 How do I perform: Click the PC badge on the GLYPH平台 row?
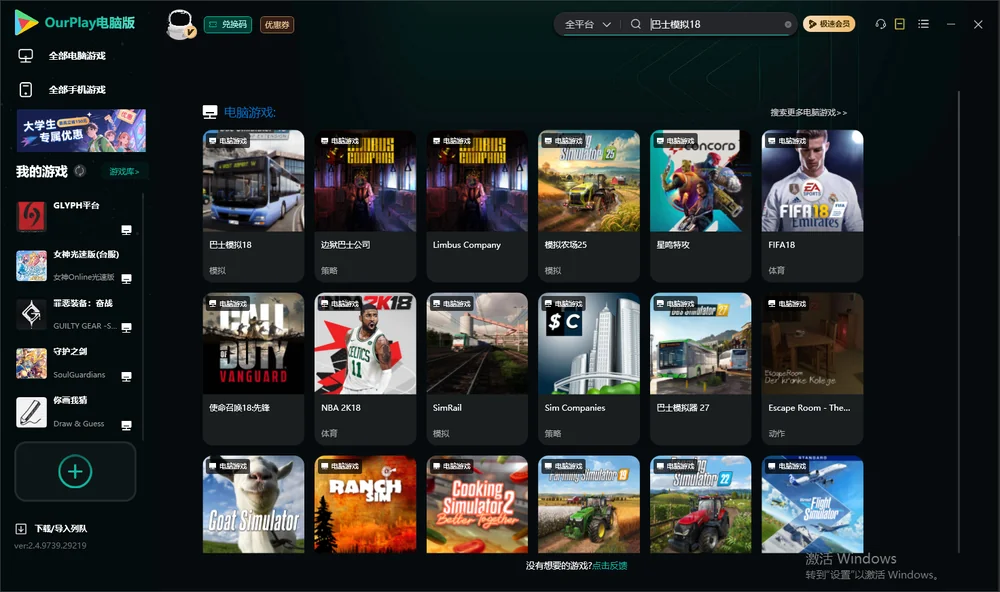click(x=126, y=230)
